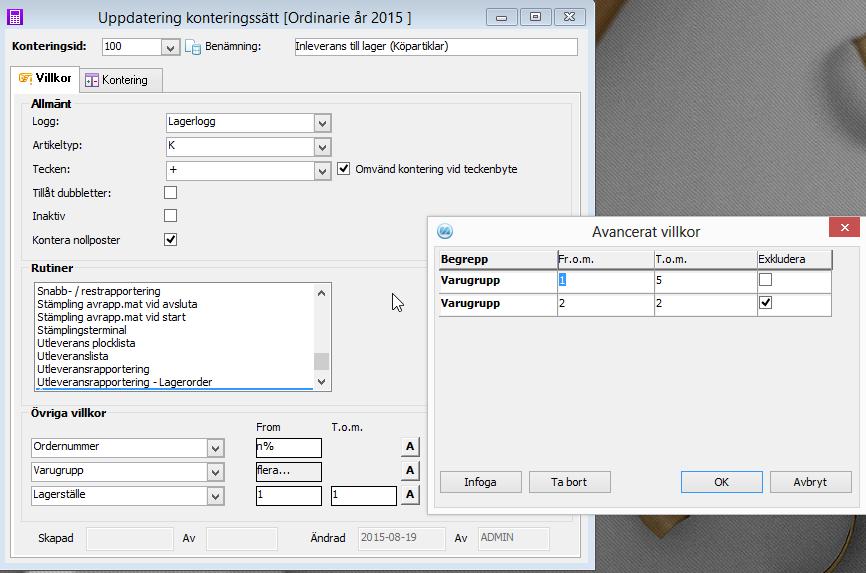866x573 pixels.
Task: Click the Ordernummer From field containing n%
Action: 289,447
